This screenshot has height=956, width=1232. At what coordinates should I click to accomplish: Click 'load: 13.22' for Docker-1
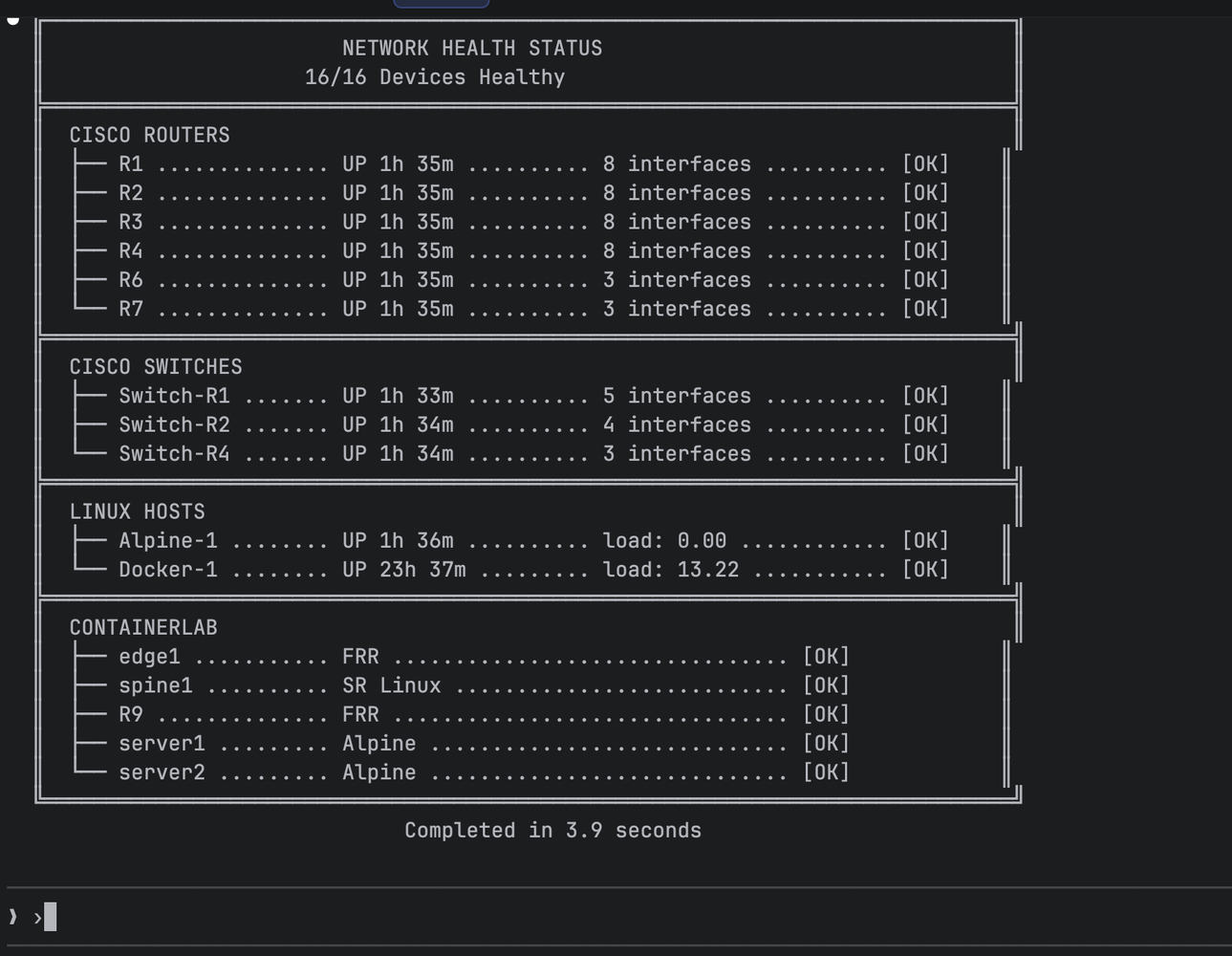671,570
